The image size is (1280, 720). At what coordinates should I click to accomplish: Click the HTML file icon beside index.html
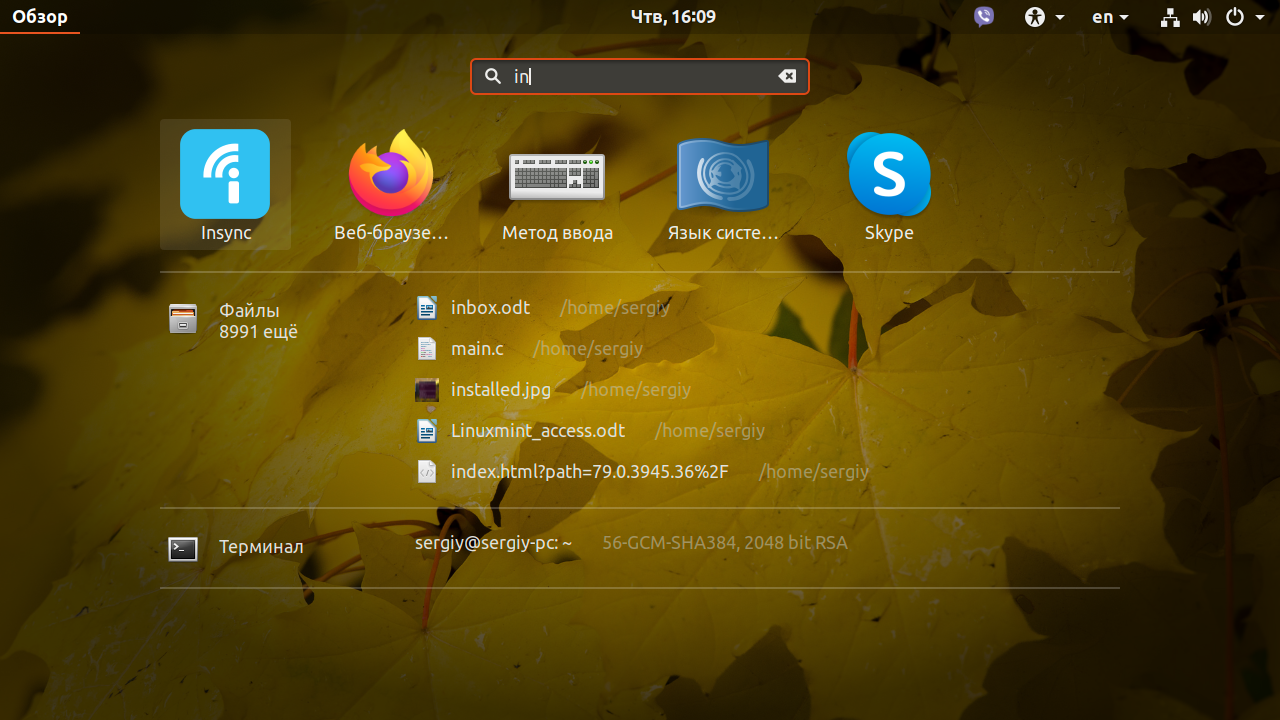427,472
